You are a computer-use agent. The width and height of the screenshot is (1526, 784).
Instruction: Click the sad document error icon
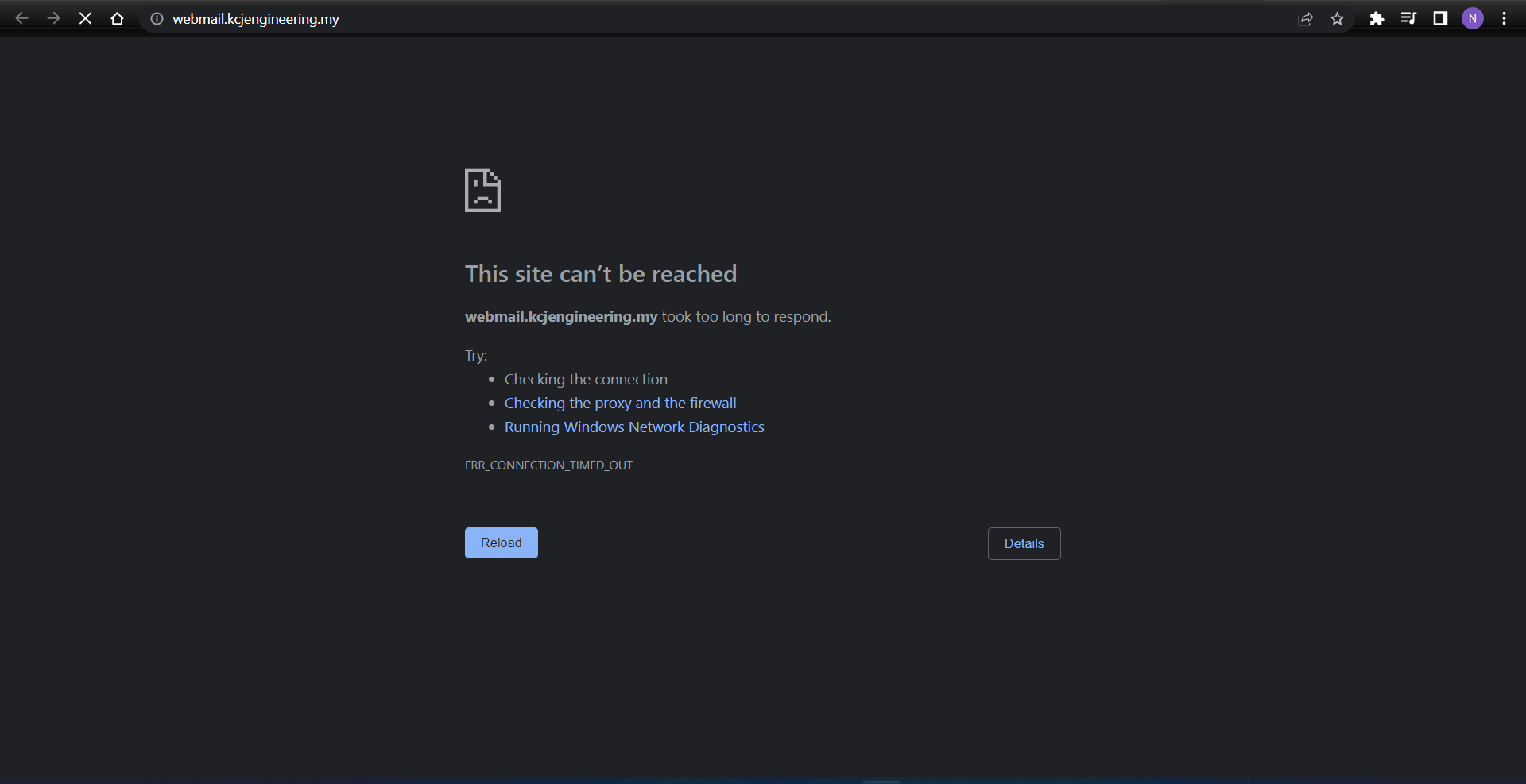coord(482,191)
